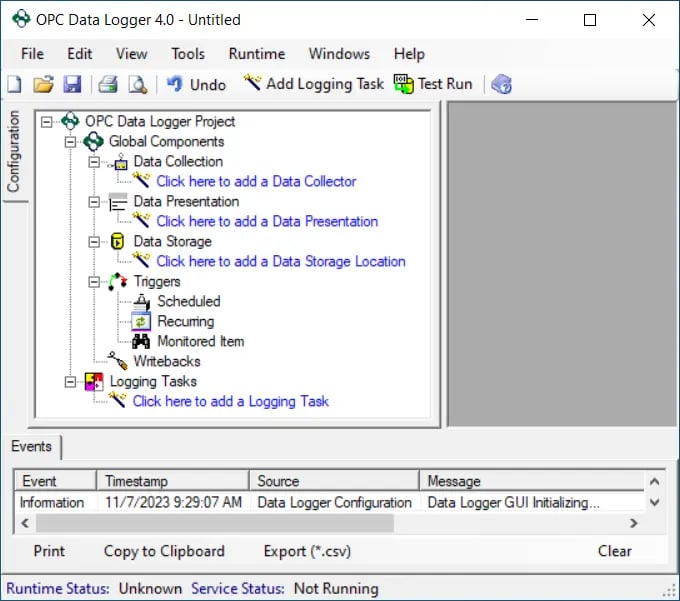Click the Events horizontal scrollbar right arrow
The height and width of the screenshot is (601, 680).
tap(633, 523)
